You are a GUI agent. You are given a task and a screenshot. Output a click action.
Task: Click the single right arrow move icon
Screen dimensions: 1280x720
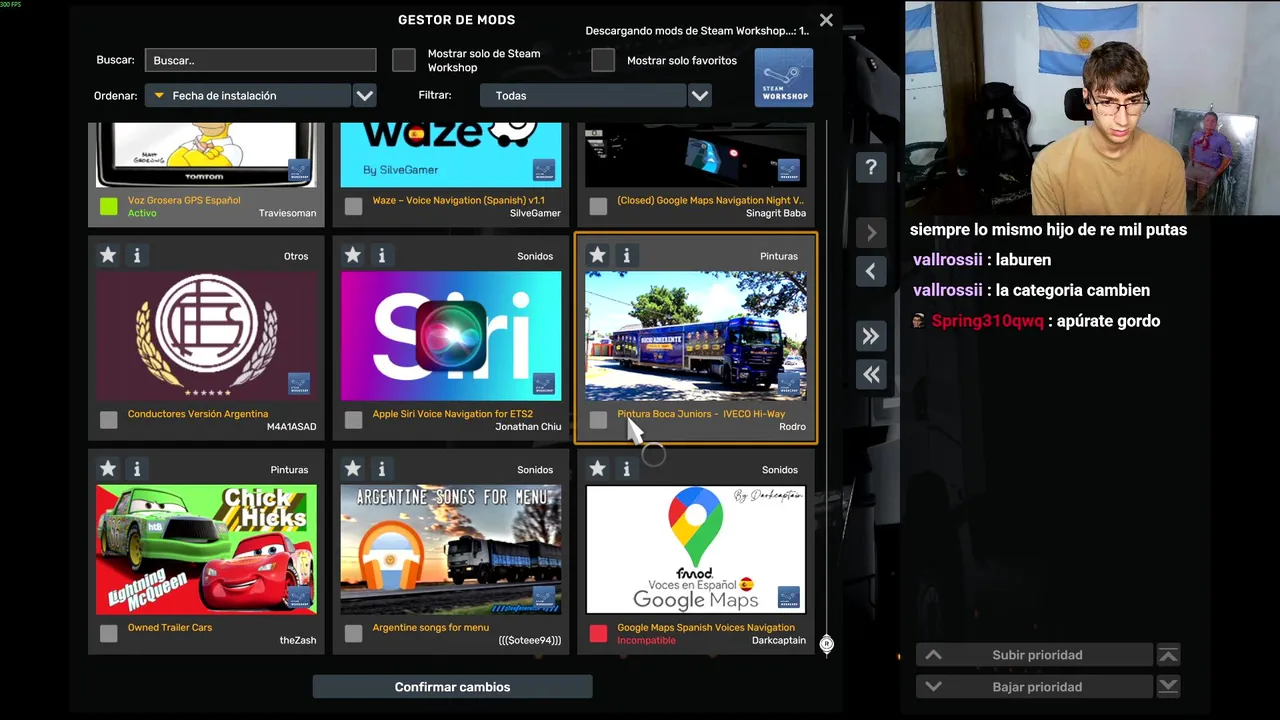[871, 233]
